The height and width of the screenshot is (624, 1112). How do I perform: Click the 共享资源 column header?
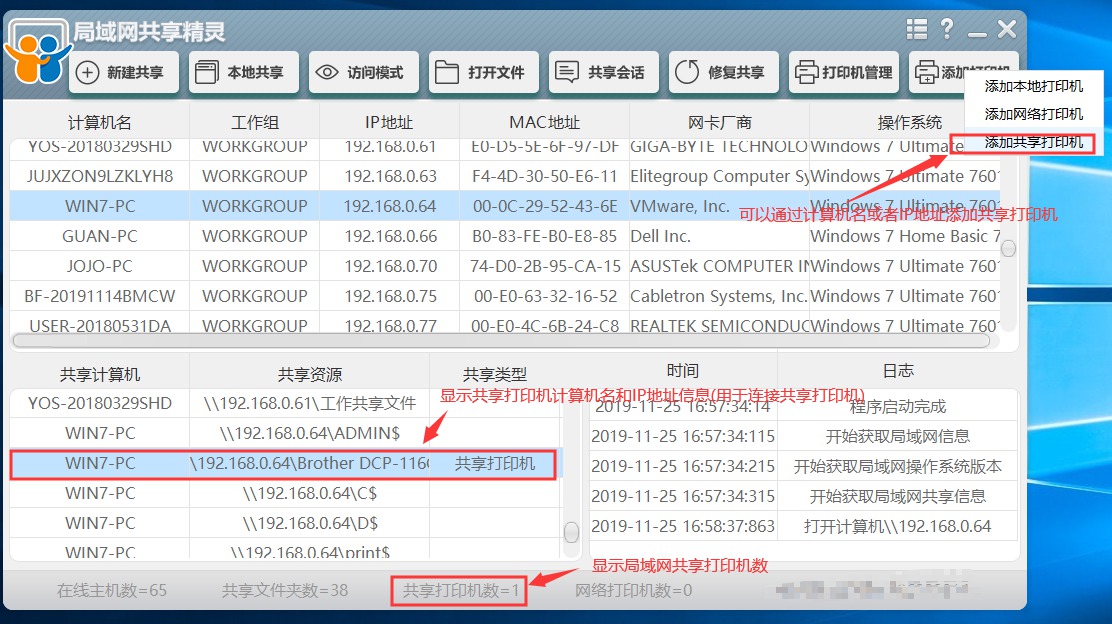point(310,374)
